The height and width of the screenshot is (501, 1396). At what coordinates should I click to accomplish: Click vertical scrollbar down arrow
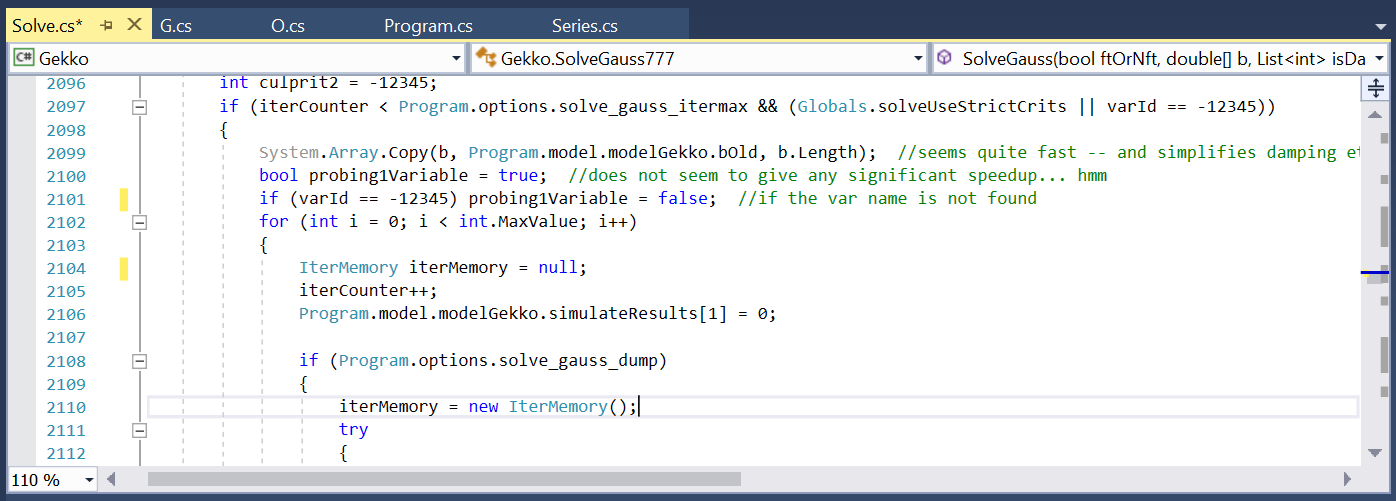(1375, 453)
